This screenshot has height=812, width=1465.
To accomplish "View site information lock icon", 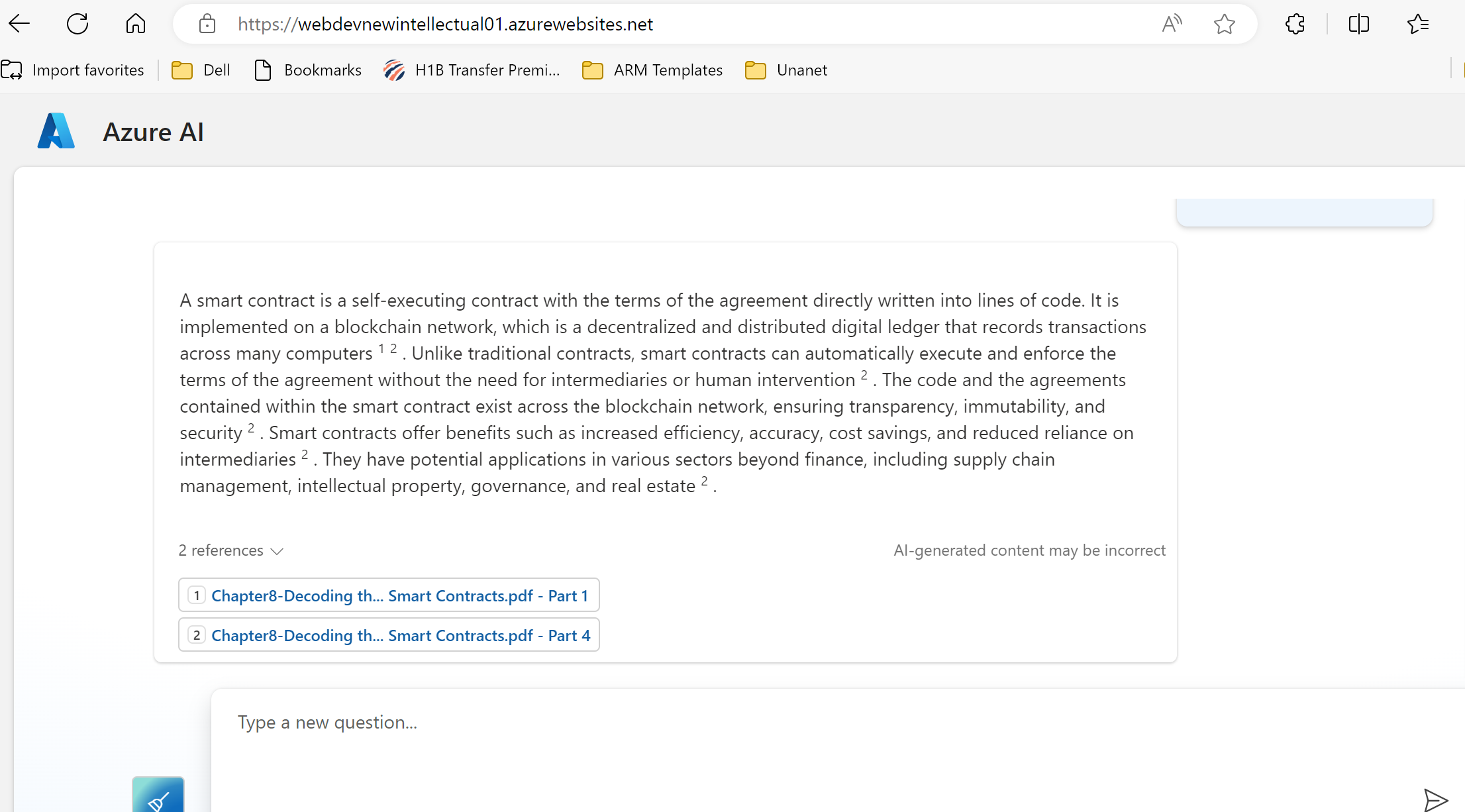I will click(x=207, y=25).
